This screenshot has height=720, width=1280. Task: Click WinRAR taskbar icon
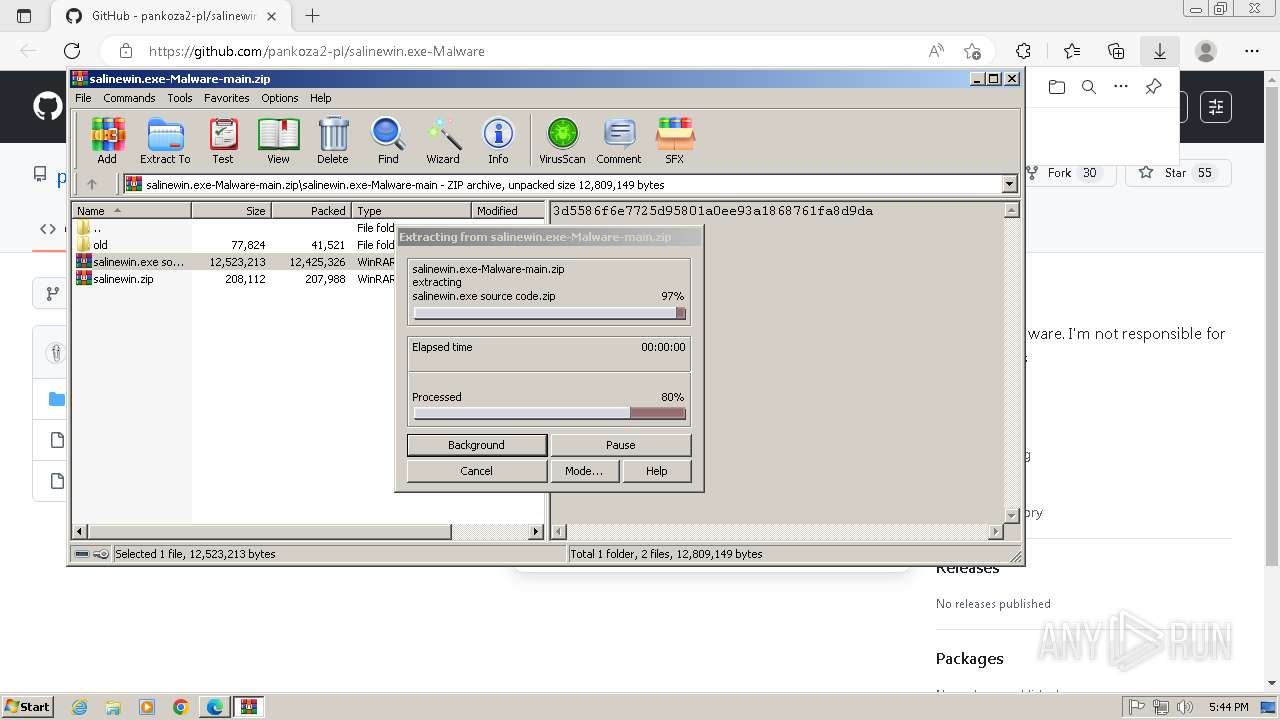click(248, 707)
